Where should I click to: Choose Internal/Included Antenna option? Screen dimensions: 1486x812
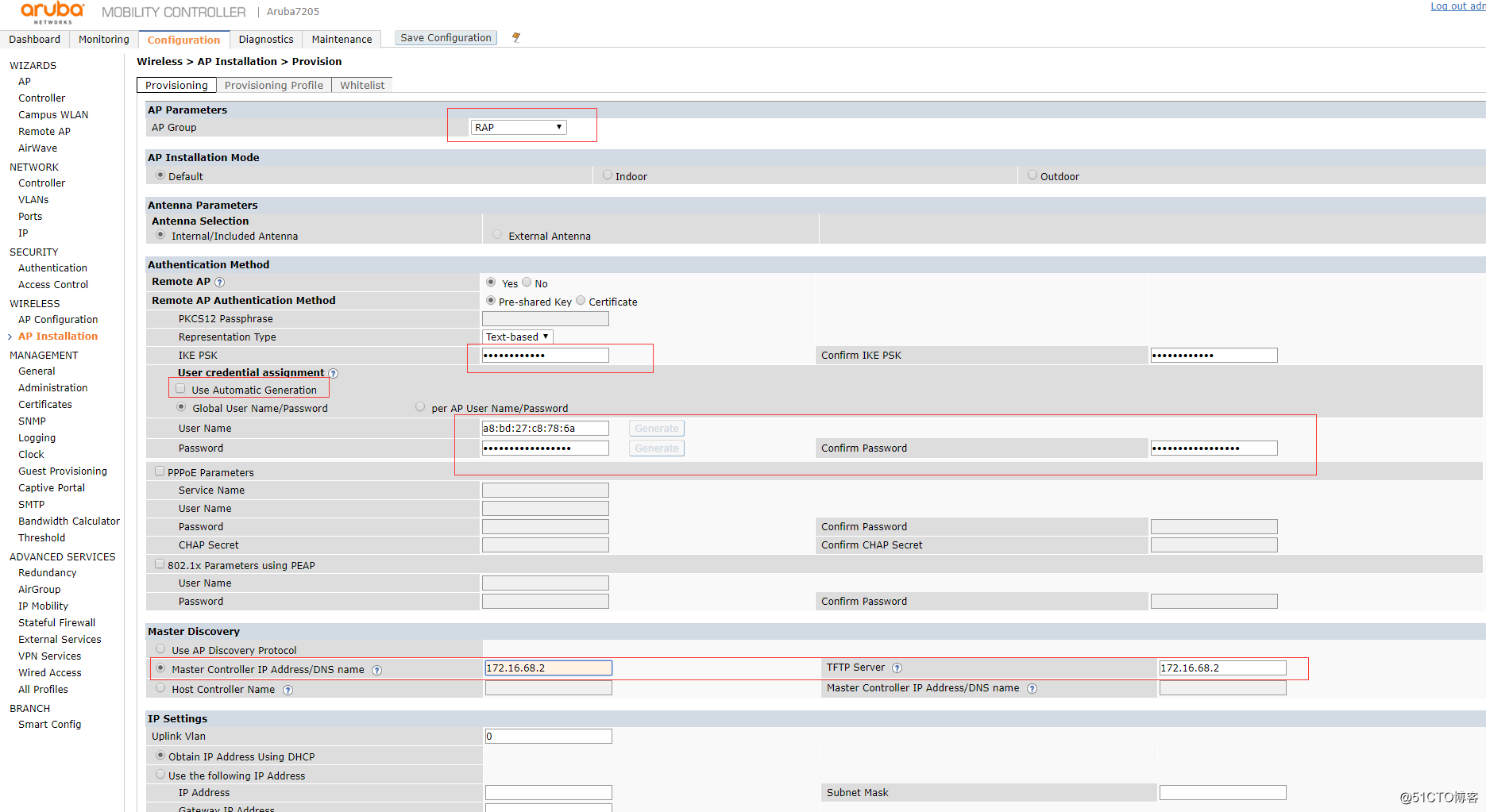click(x=160, y=235)
